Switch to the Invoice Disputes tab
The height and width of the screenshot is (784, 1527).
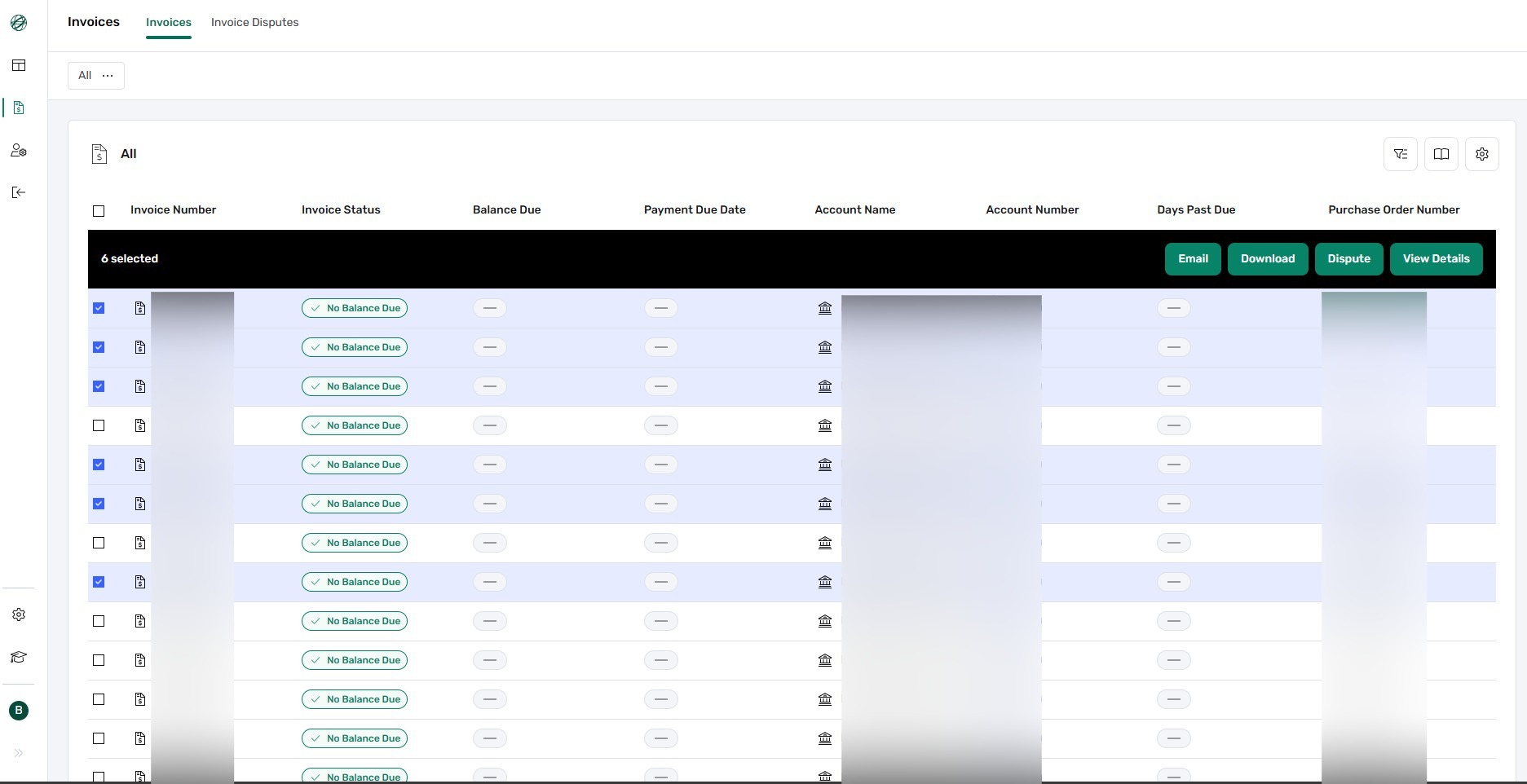[x=254, y=23]
